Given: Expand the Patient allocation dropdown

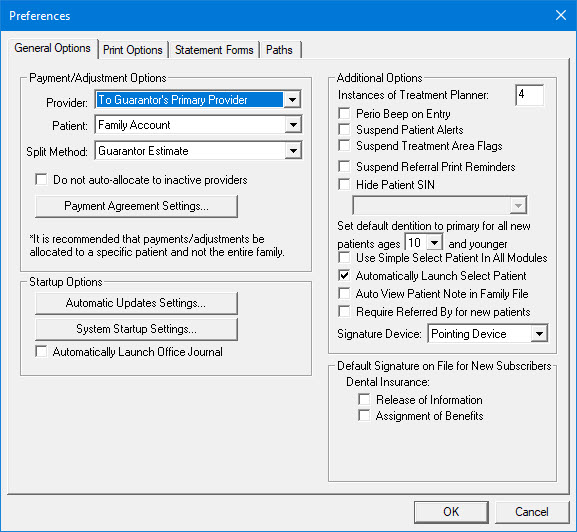Looking at the screenshot, I should [293, 125].
